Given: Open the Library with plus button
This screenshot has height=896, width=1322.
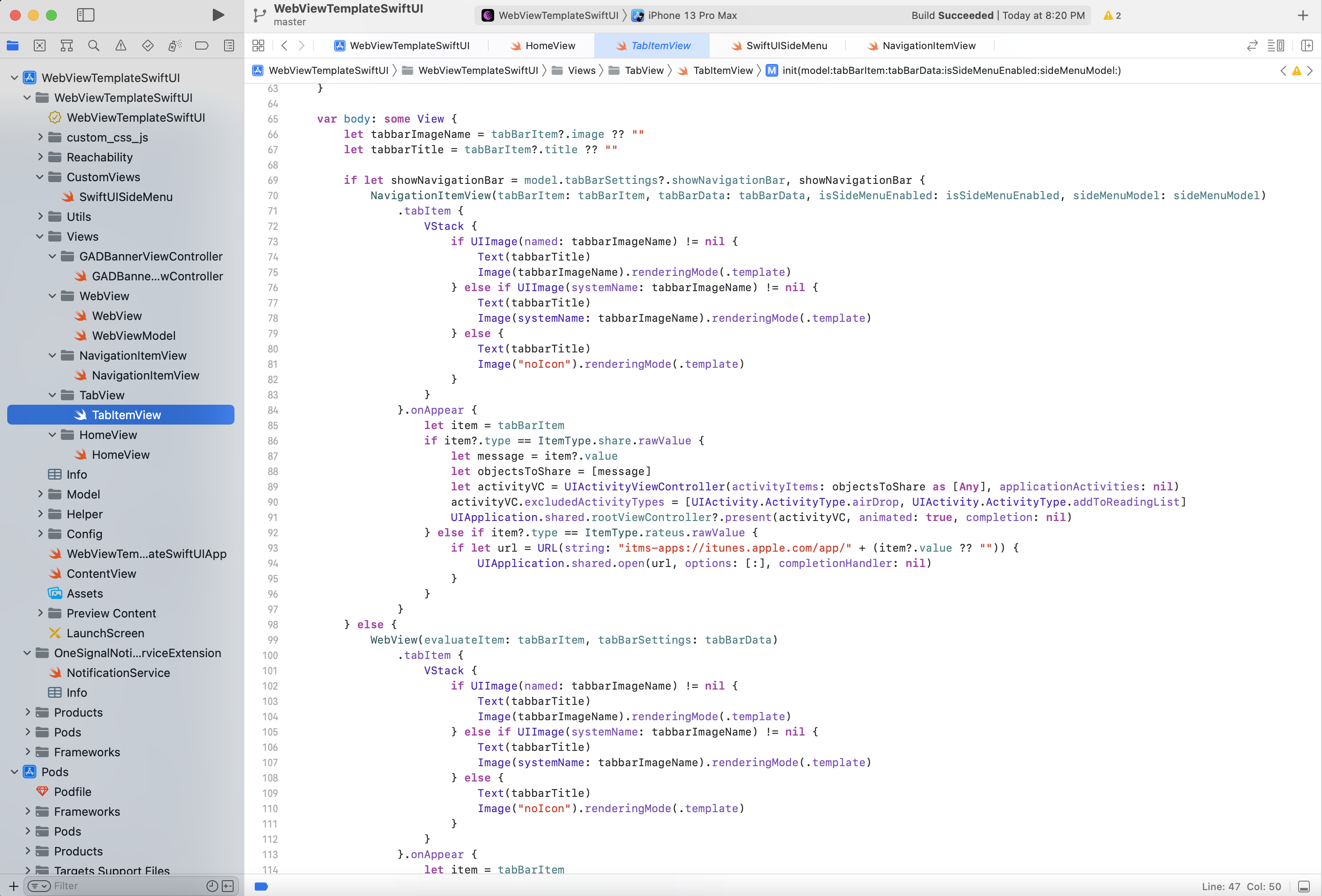Looking at the screenshot, I should click(1303, 15).
